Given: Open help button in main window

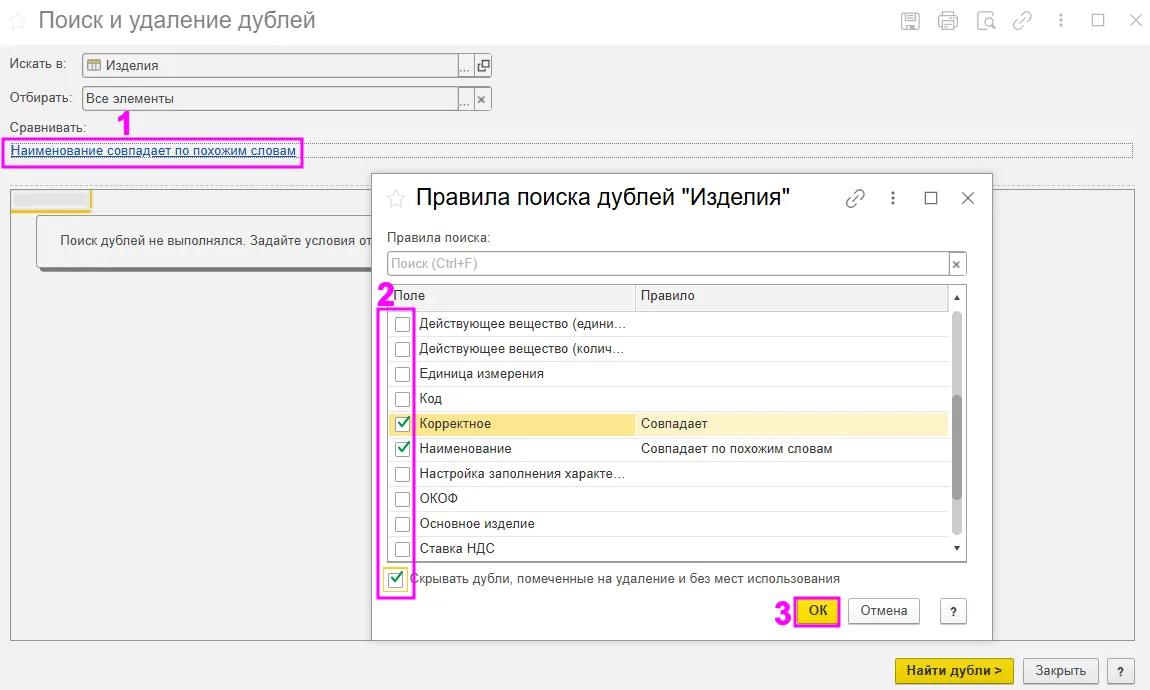Looking at the screenshot, I should coord(1120,671).
